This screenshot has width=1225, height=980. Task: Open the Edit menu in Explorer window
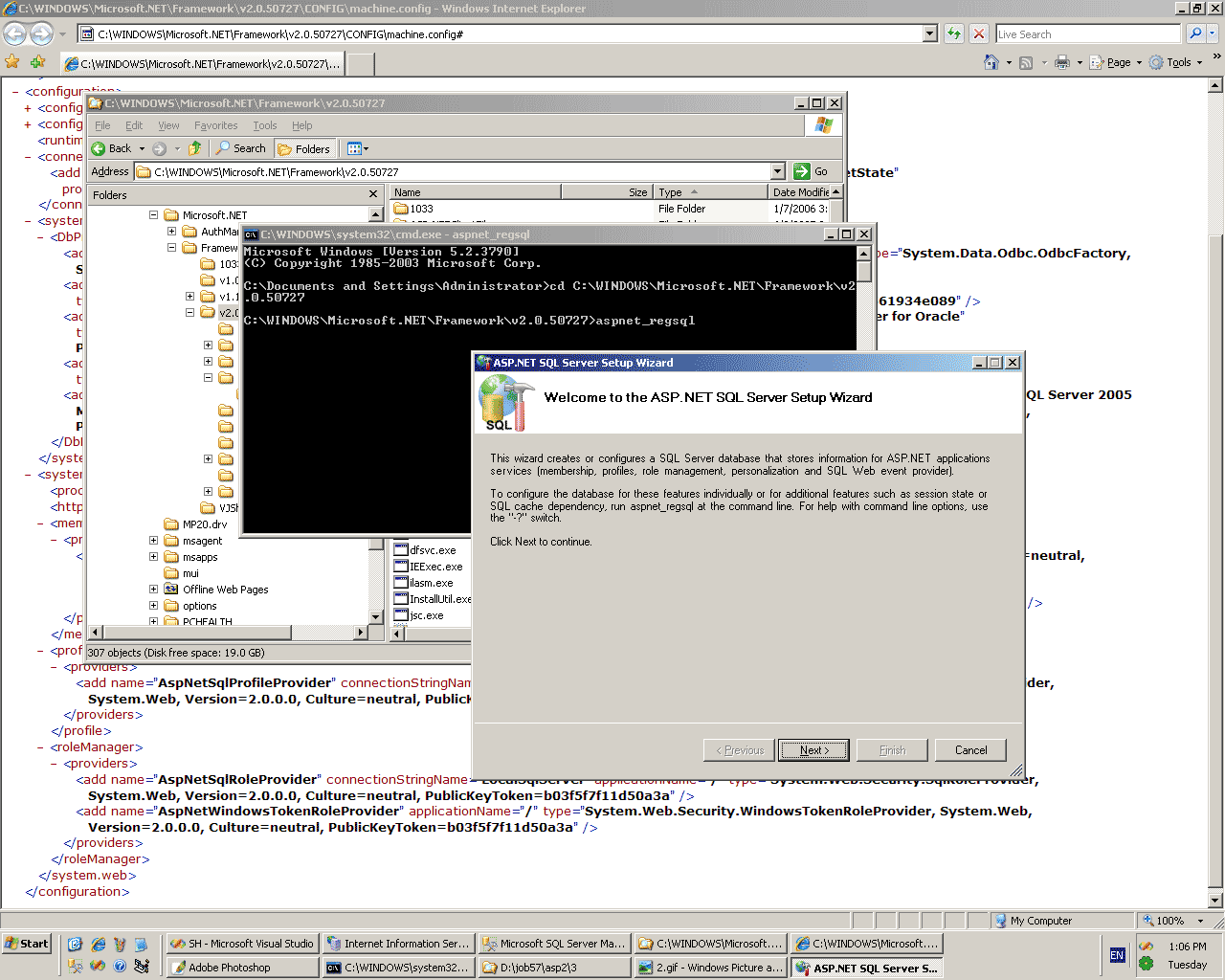point(134,125)
